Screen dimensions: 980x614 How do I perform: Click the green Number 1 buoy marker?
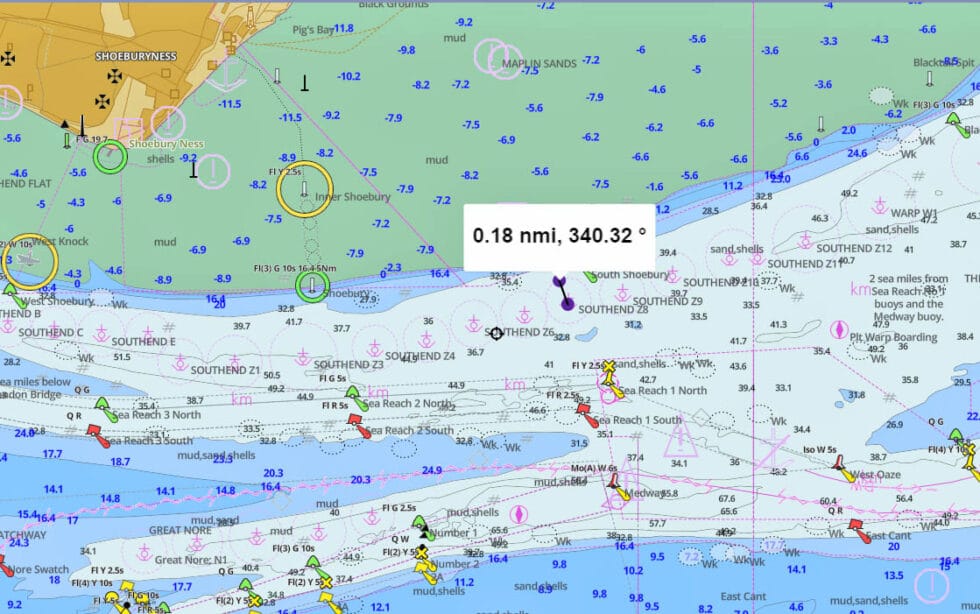(419, 526)
